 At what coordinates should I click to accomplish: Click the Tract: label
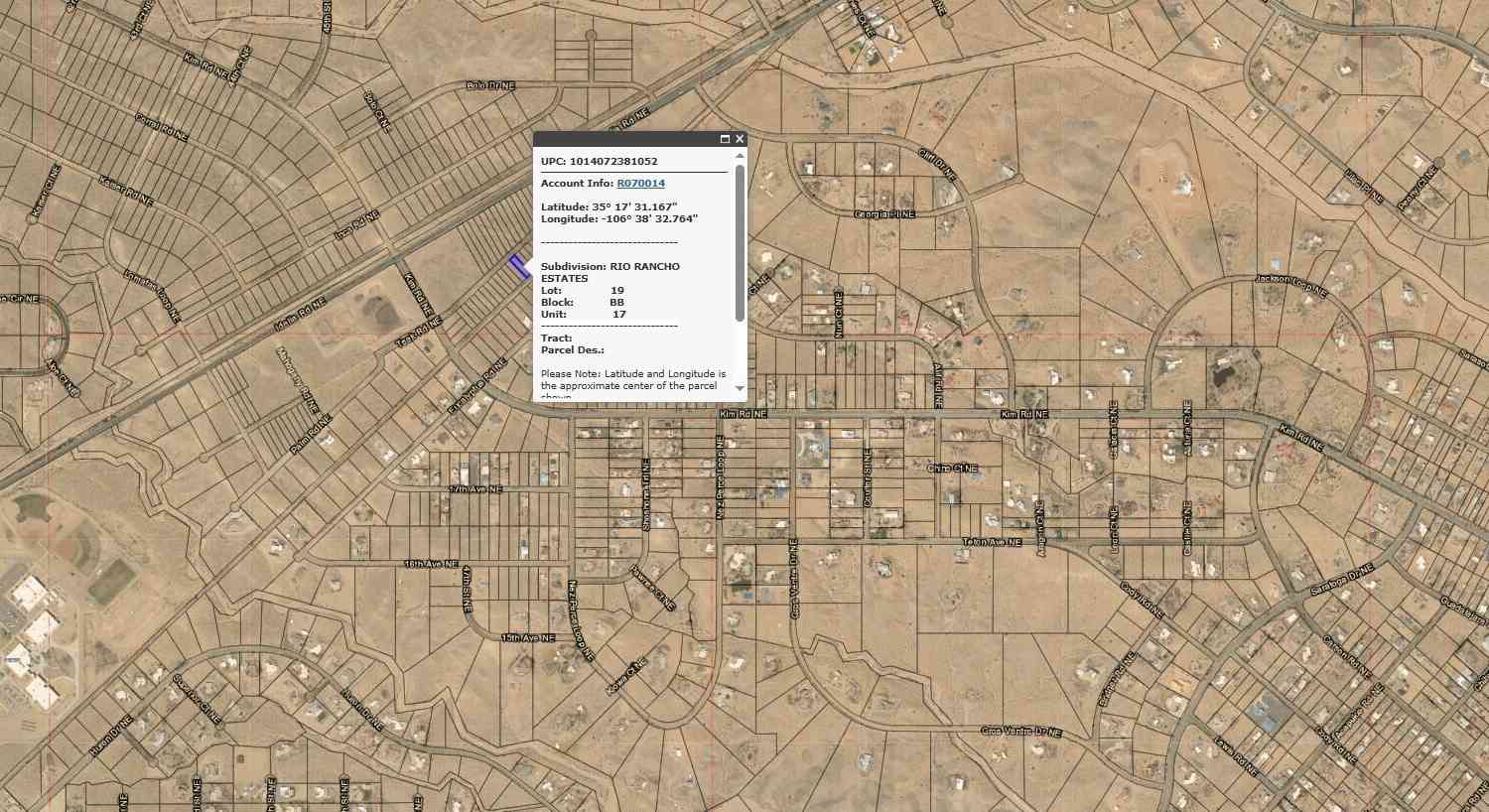pos(557,338)
